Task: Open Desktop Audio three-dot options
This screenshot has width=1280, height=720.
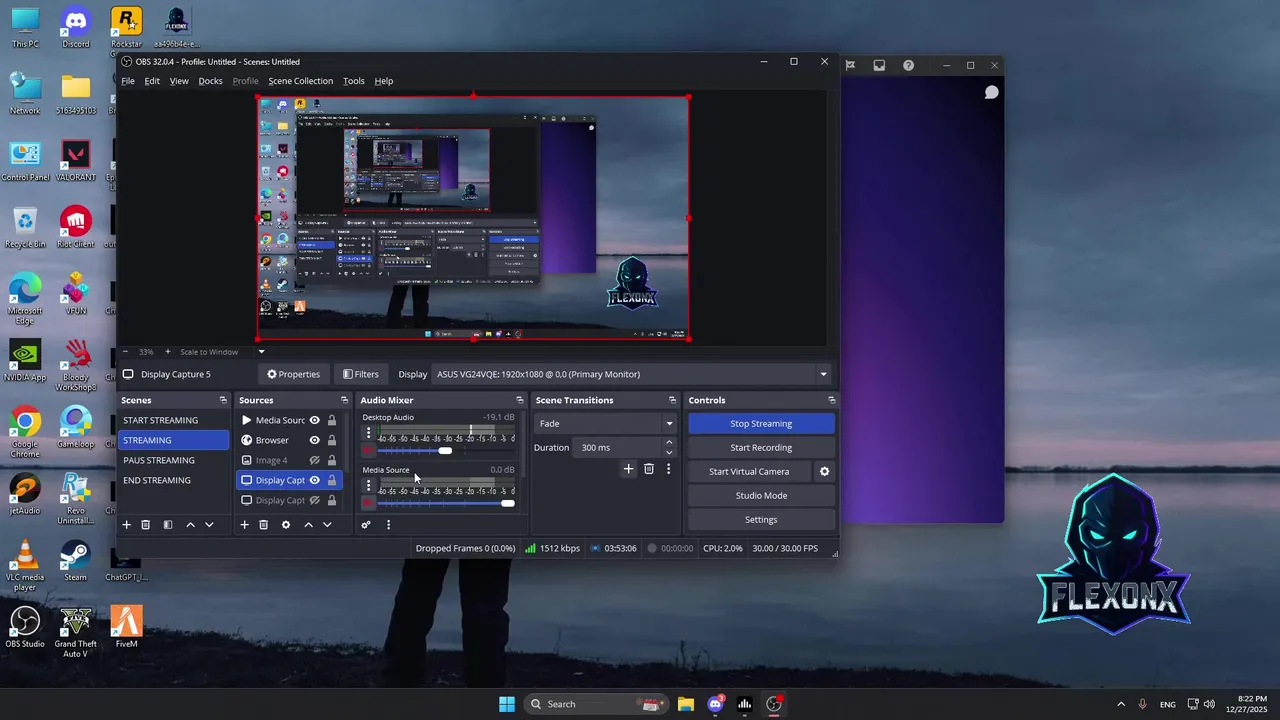Action: [368, 433]
